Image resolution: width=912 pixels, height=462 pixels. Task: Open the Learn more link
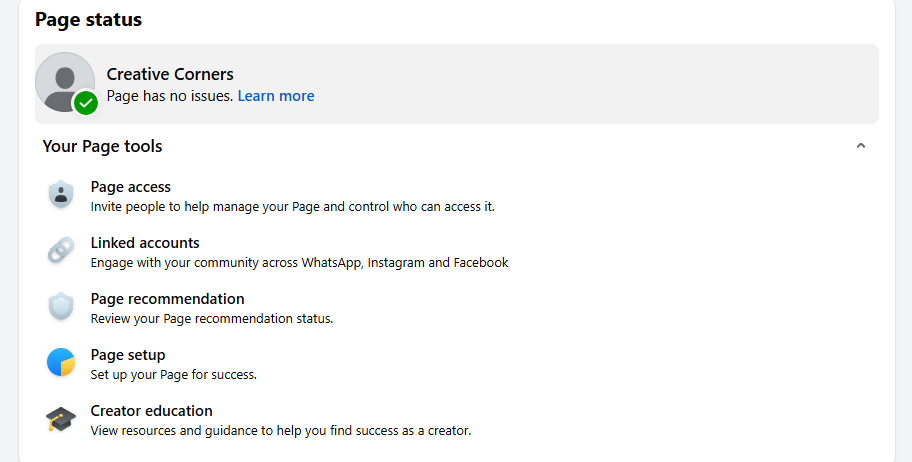click(276, 96)
